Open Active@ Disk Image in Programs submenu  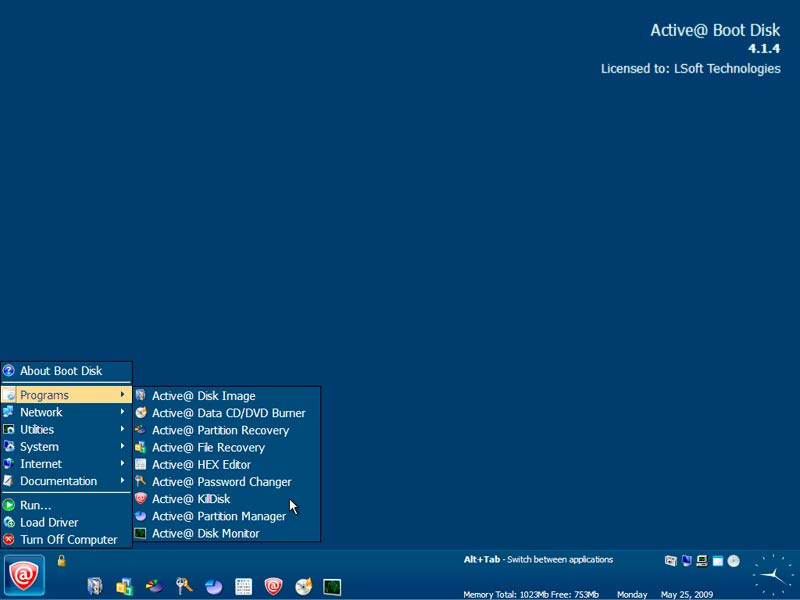227,396
